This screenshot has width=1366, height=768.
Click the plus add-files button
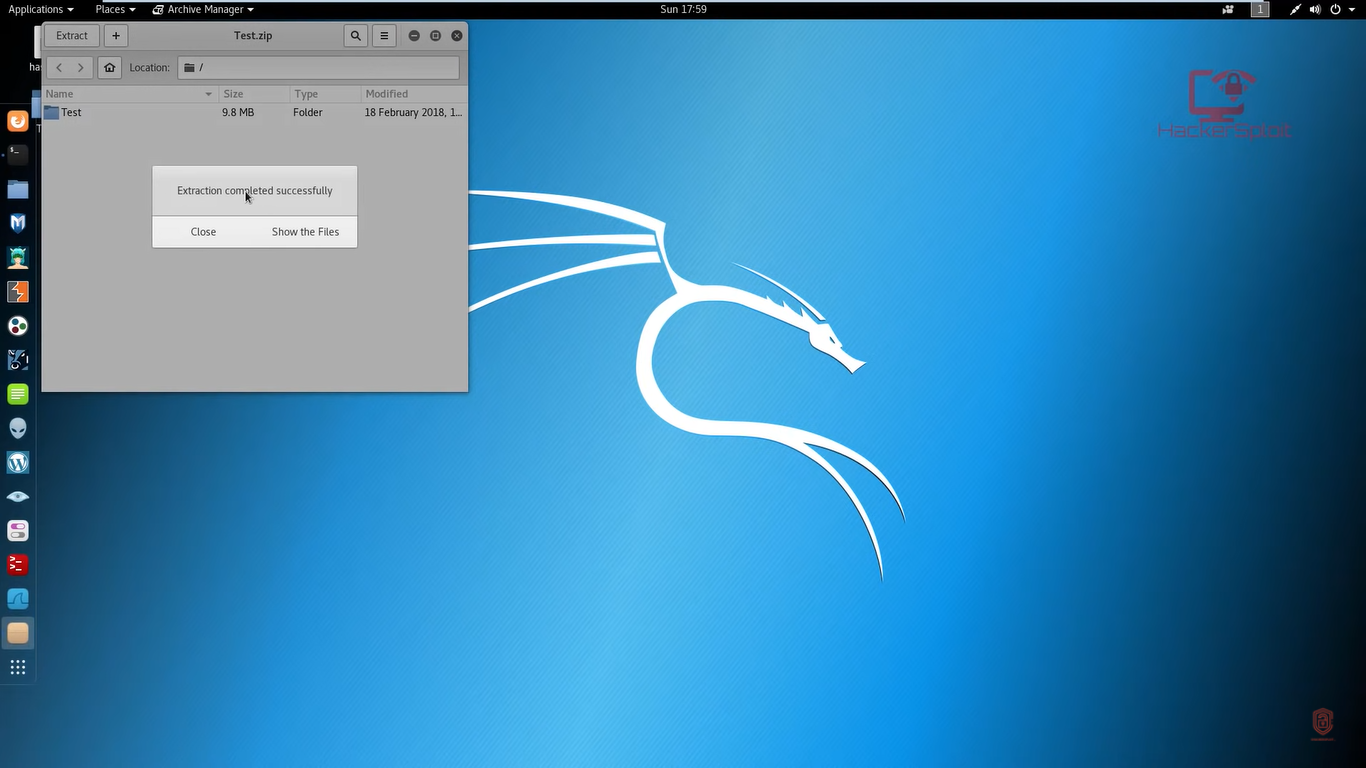[116, 36]
